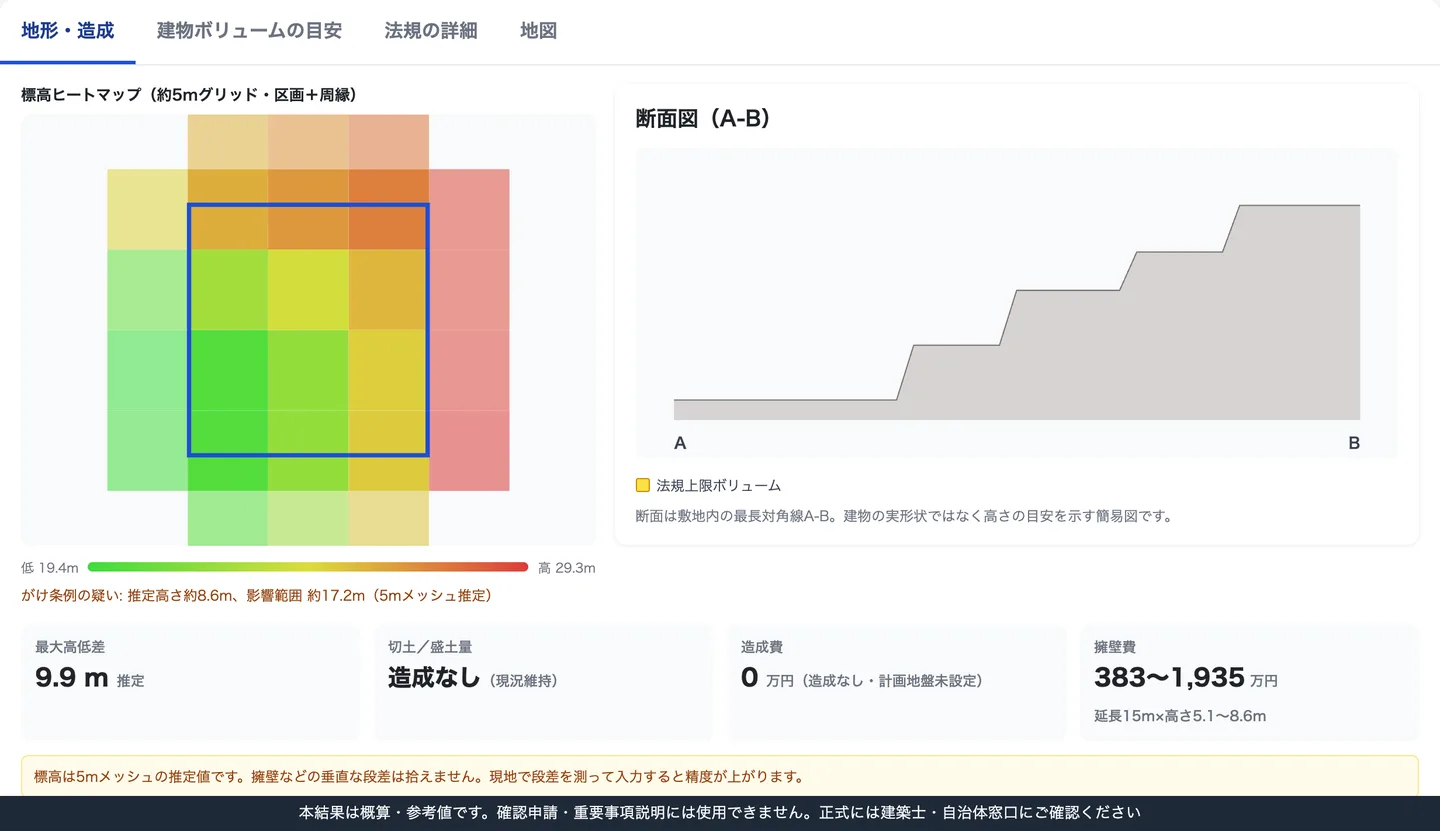Click the 造成費 card label
This screenshot has height=831, width=1440.
pyautogui.click(x=762, y=647)
